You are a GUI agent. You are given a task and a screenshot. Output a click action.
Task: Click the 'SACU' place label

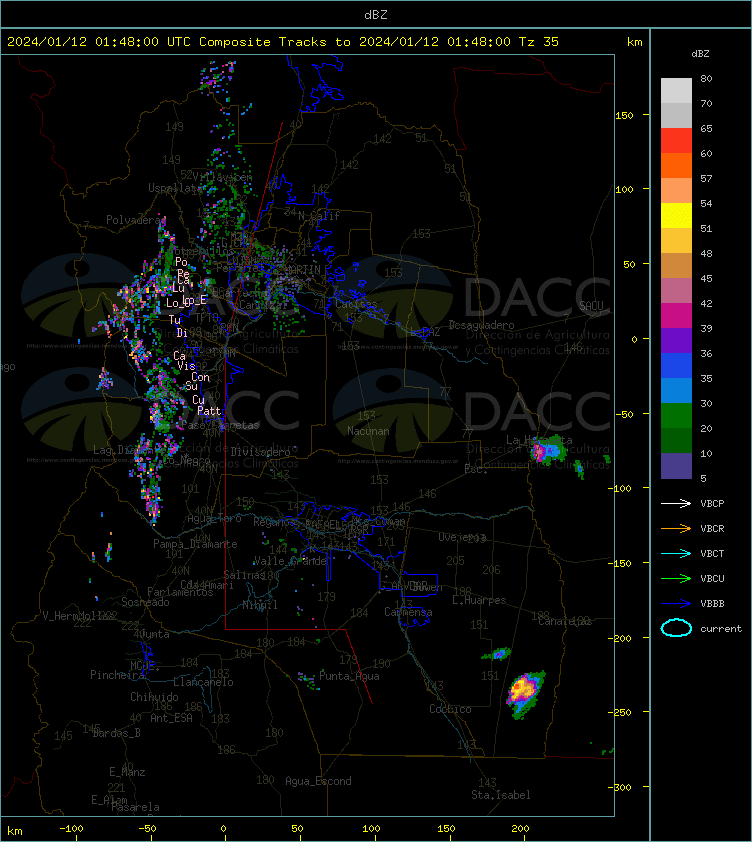(x=591, y=306)
